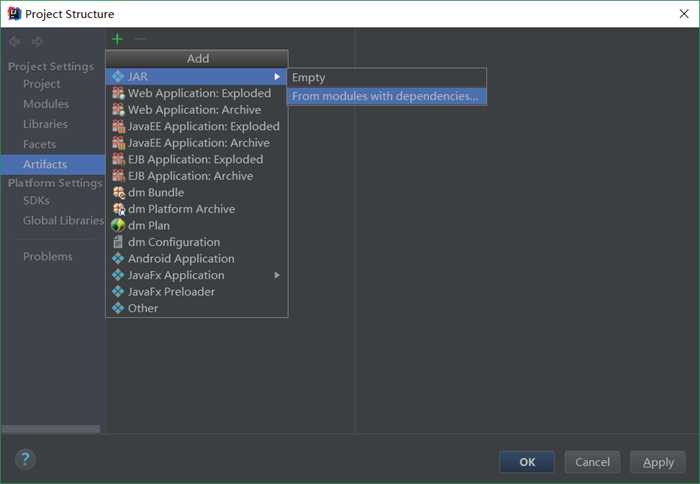Click the OK button

527,462
